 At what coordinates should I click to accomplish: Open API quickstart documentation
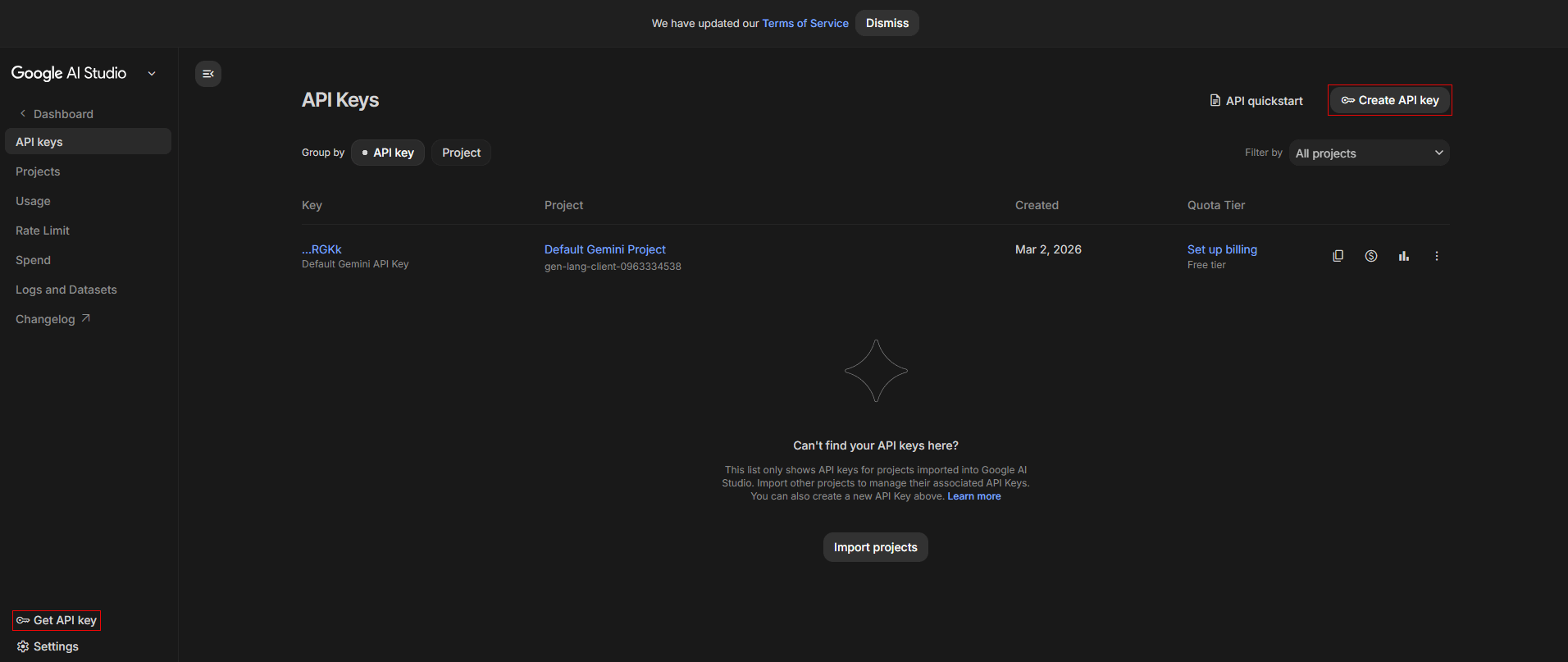(1256, 101)
